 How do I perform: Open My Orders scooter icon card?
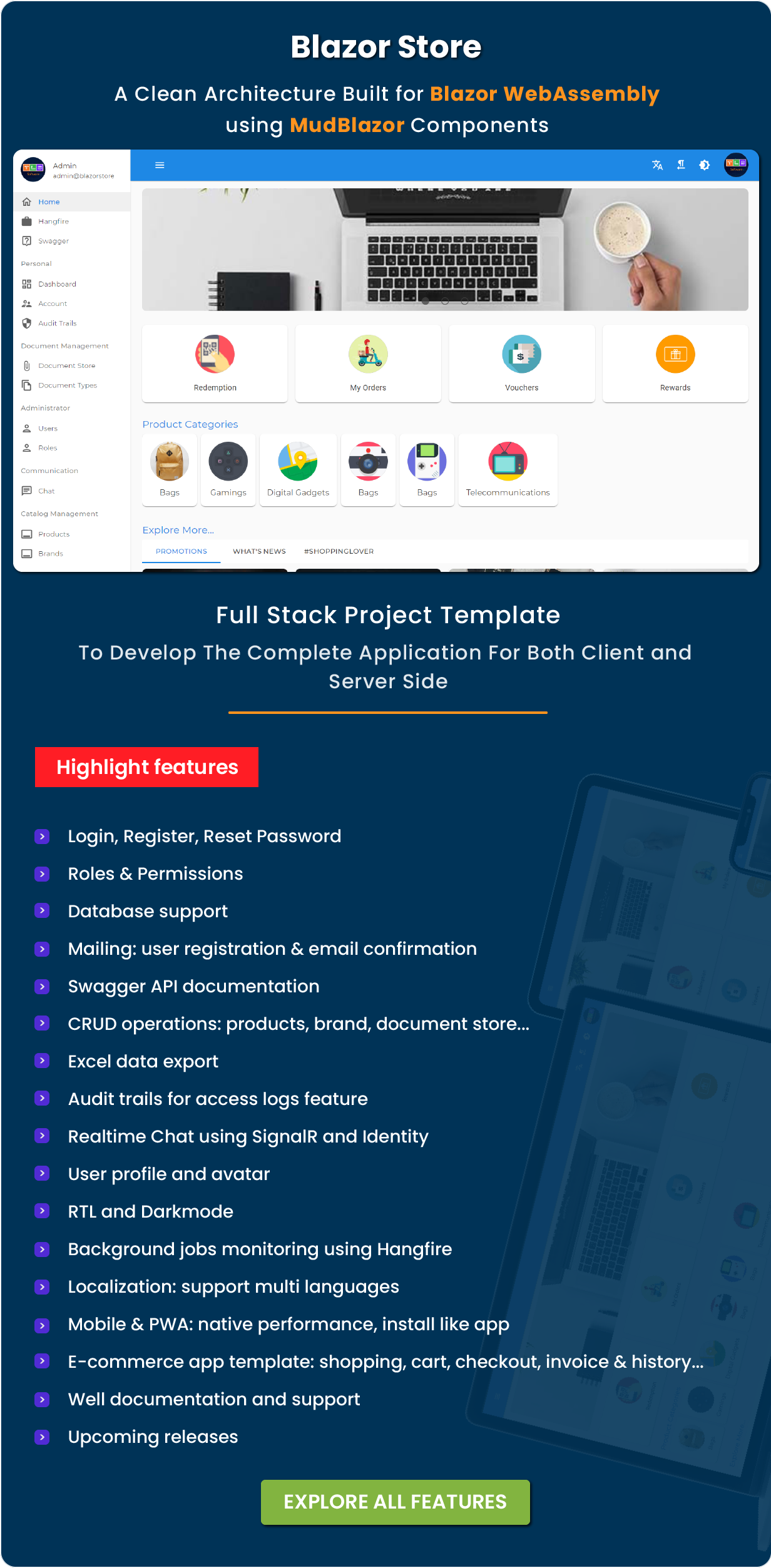point(368,364)
